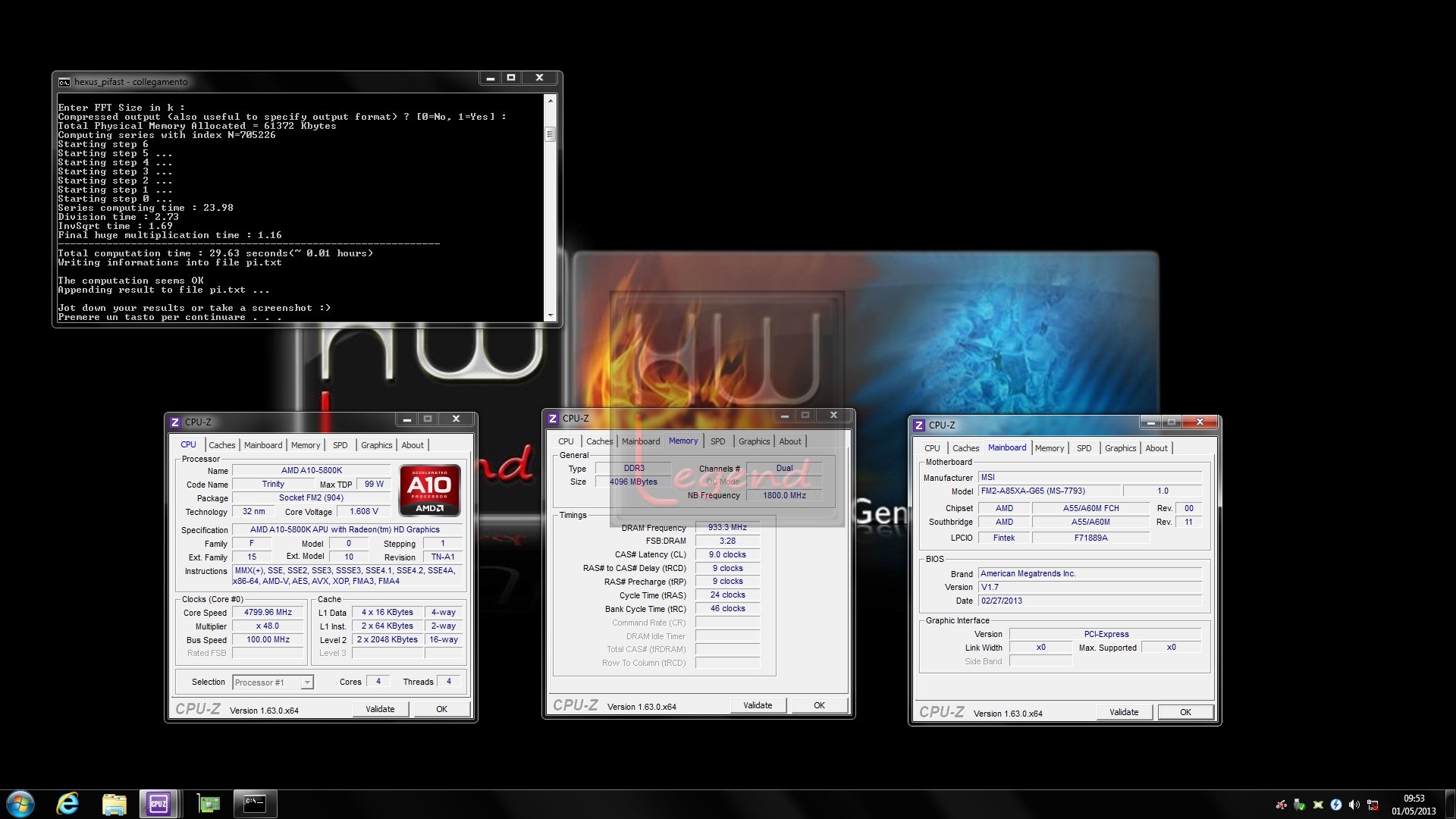Open Memory tab in the Mainboard window
This screenshot has height=819, width=1456.
point(1050,448)
